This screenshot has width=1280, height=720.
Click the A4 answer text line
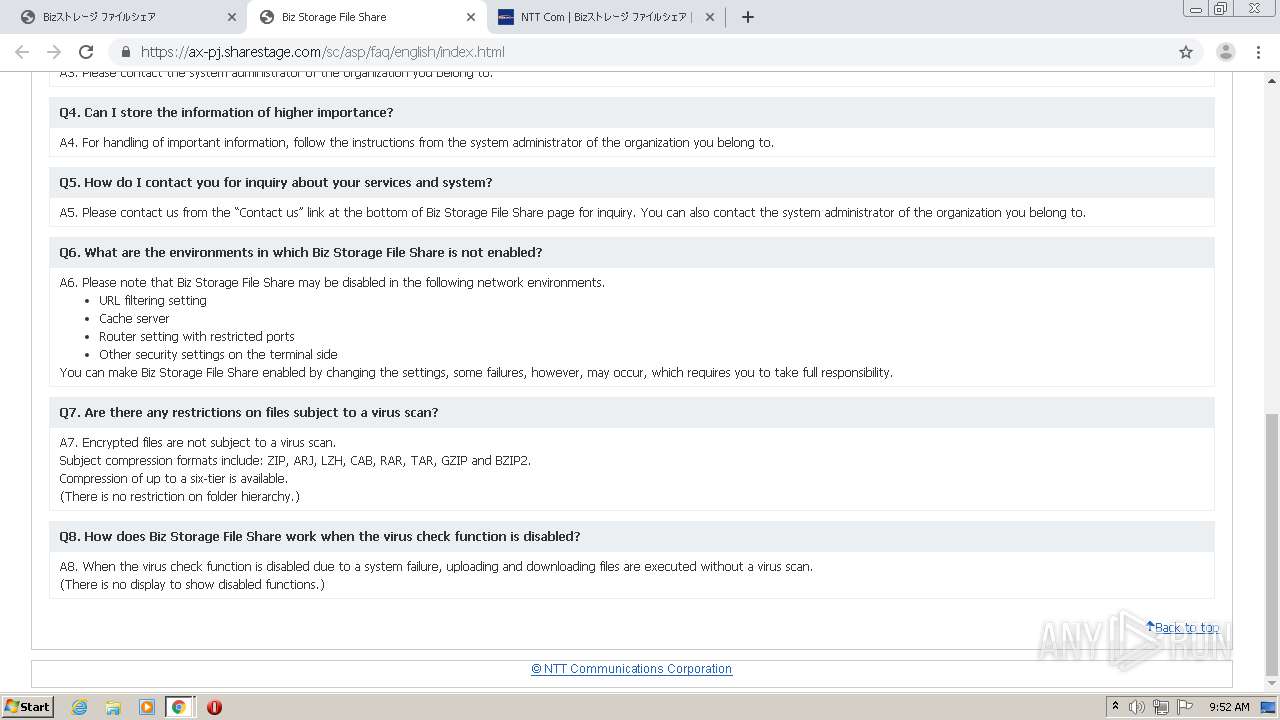(x=416, y=142)
